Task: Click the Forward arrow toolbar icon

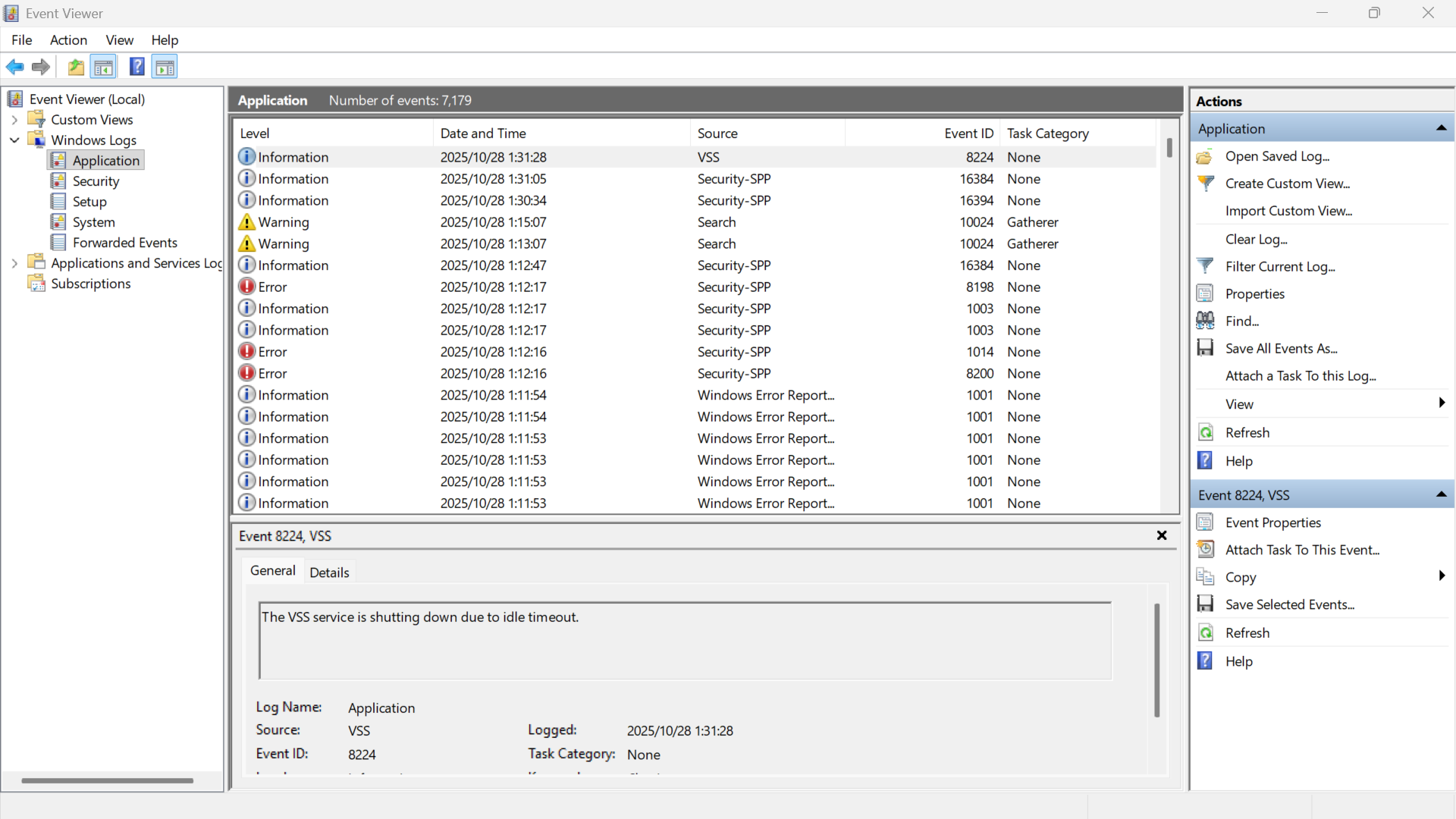Action: tap(41, 67)
